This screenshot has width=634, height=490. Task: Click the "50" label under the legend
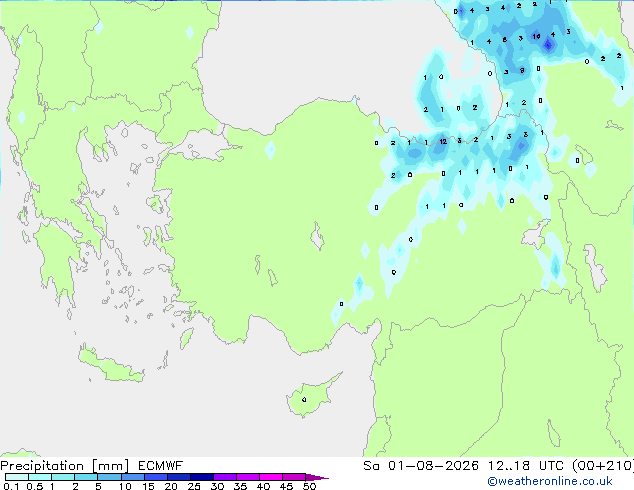click(309, 486)
